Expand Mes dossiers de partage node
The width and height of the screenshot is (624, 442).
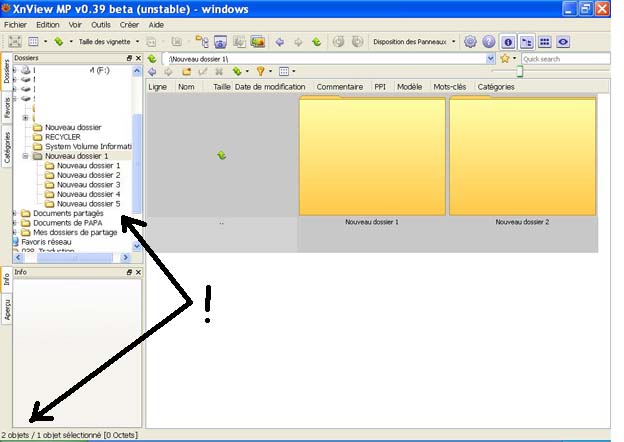[x=14, y=232]
